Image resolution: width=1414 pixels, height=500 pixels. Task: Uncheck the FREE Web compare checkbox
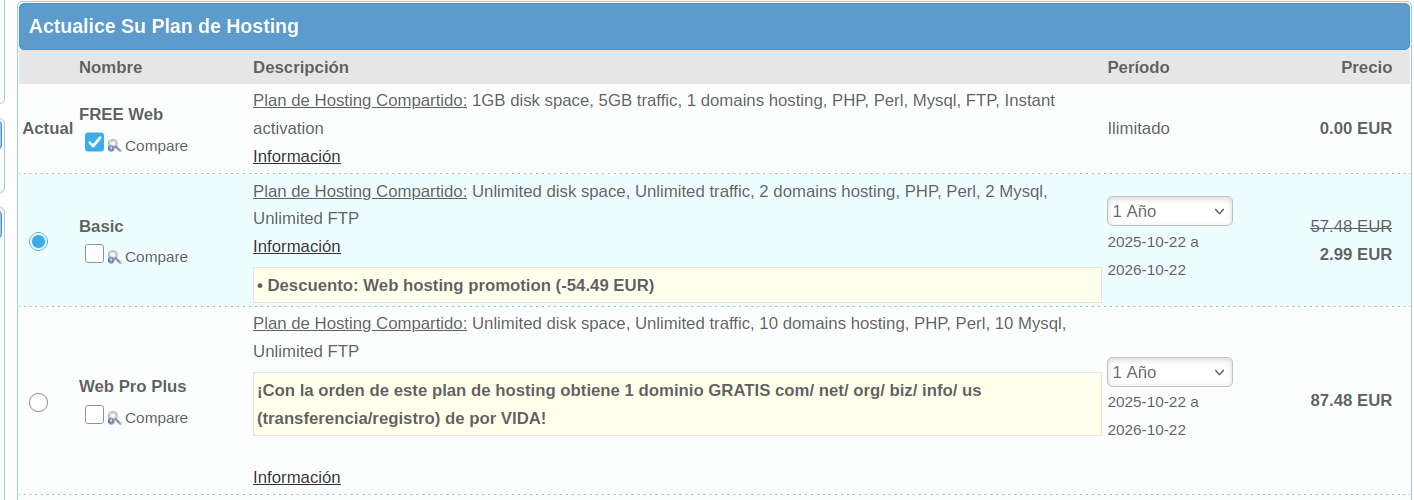click(x=95, y=143)
